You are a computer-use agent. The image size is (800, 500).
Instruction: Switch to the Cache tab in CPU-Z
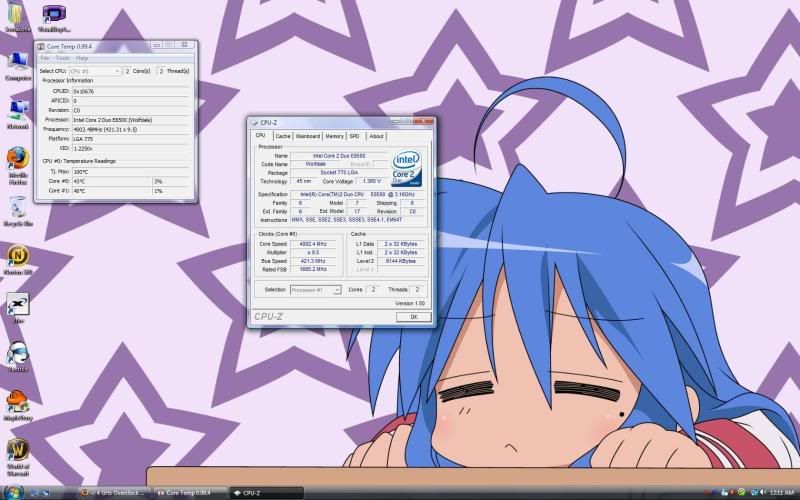283,136
